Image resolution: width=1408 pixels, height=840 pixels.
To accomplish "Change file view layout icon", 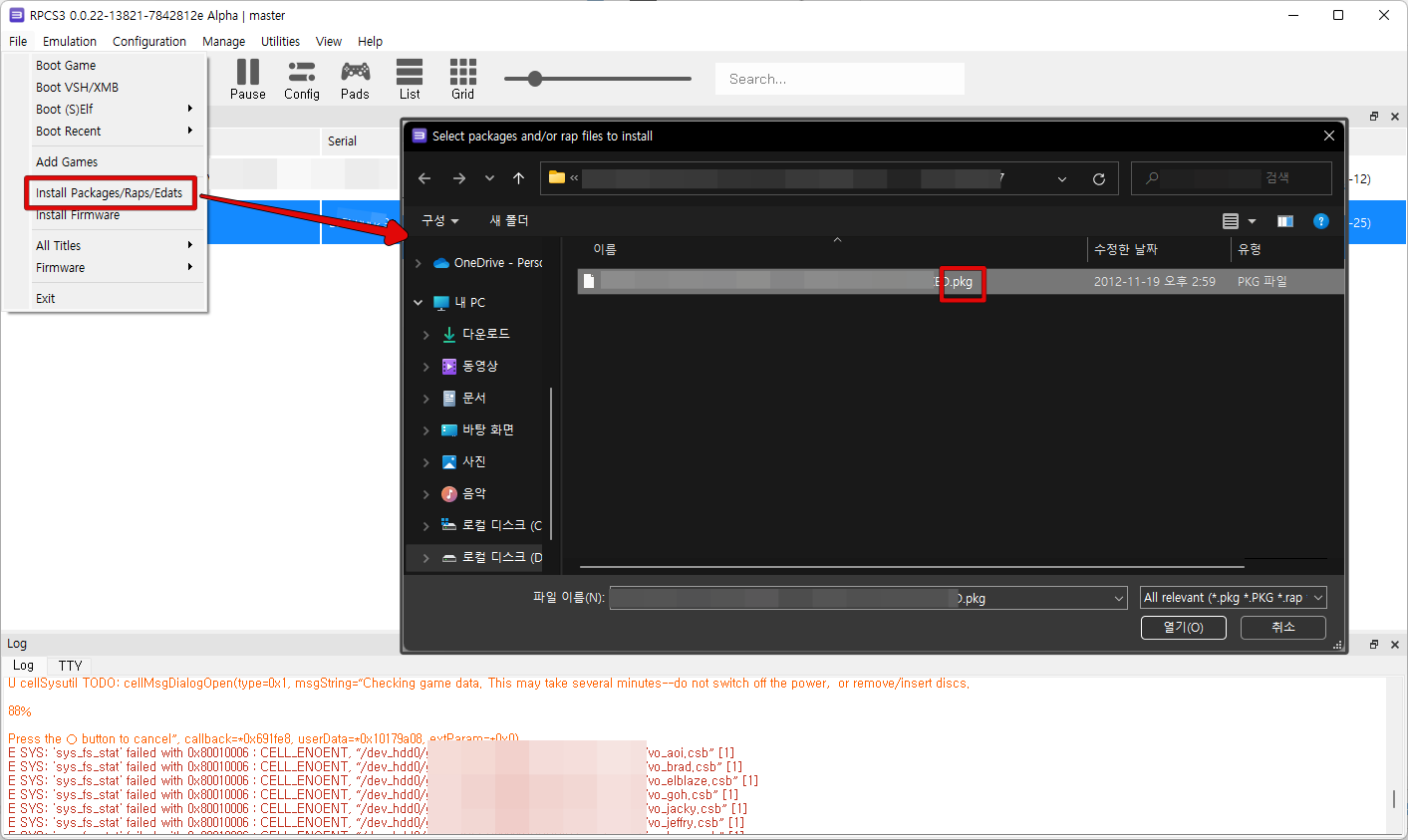I will click(x=1231, y=221).
